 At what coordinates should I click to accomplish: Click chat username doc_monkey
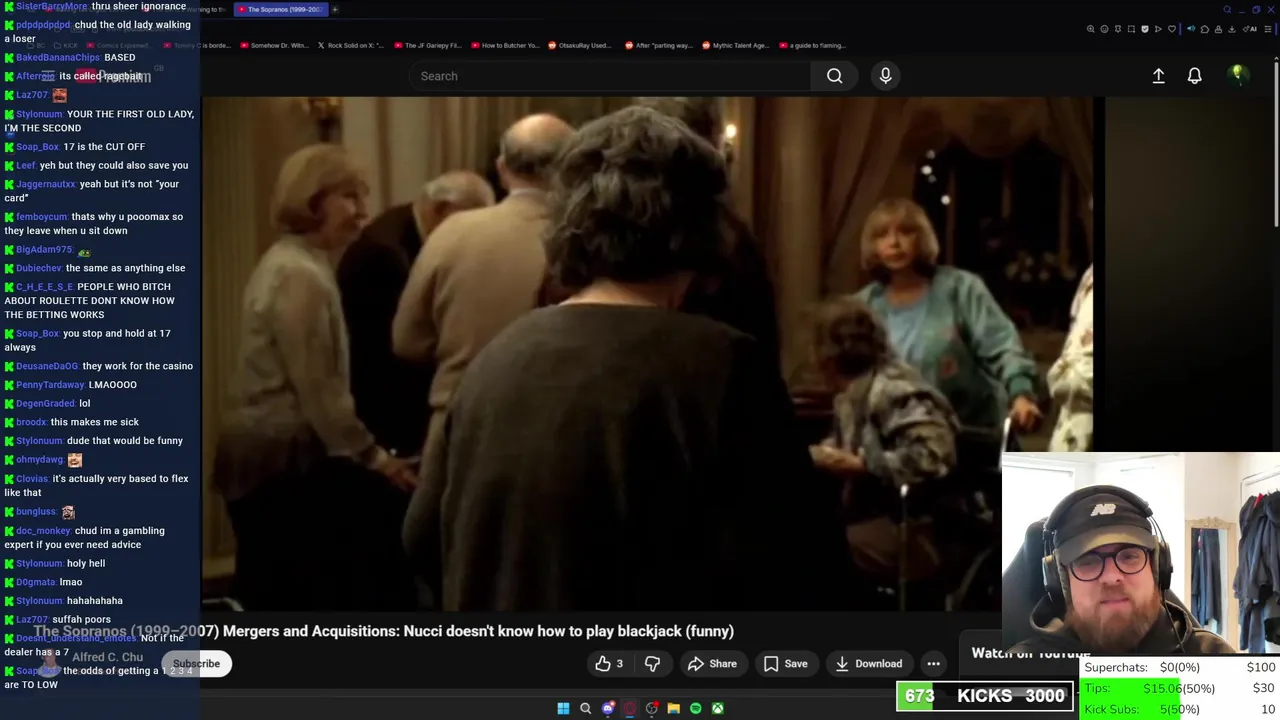click(x=43, y=531)
